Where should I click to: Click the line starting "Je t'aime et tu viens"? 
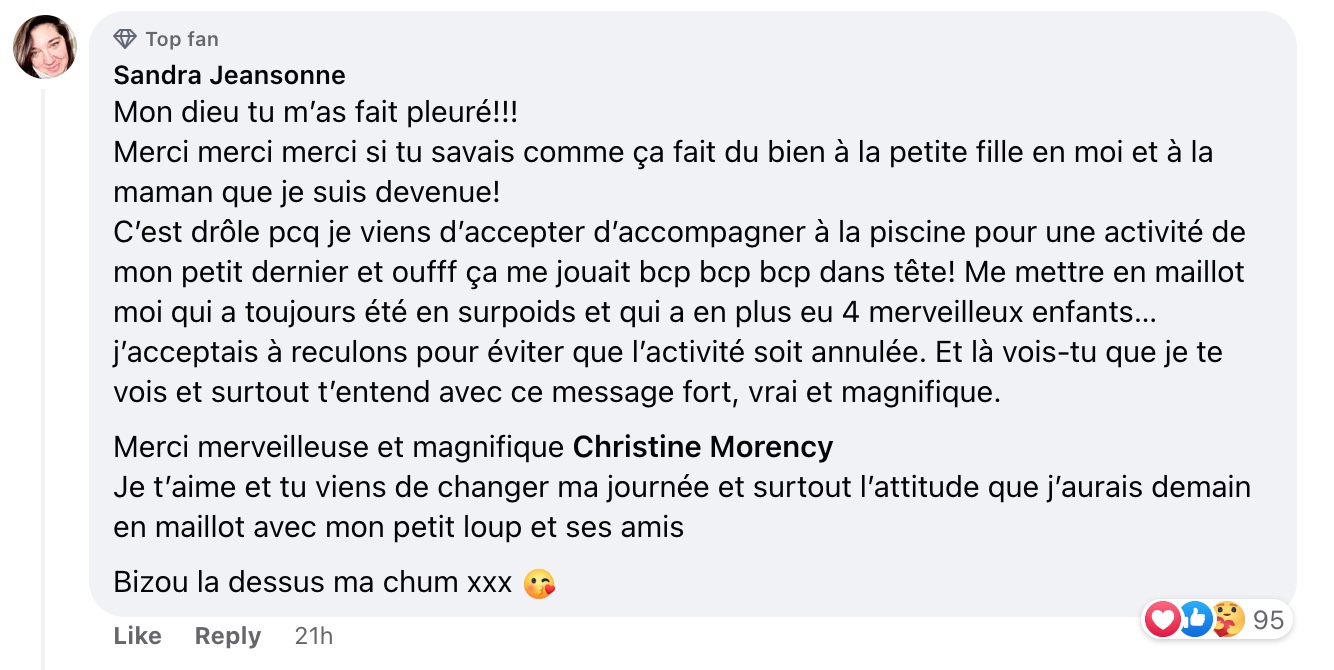point(682,488)
